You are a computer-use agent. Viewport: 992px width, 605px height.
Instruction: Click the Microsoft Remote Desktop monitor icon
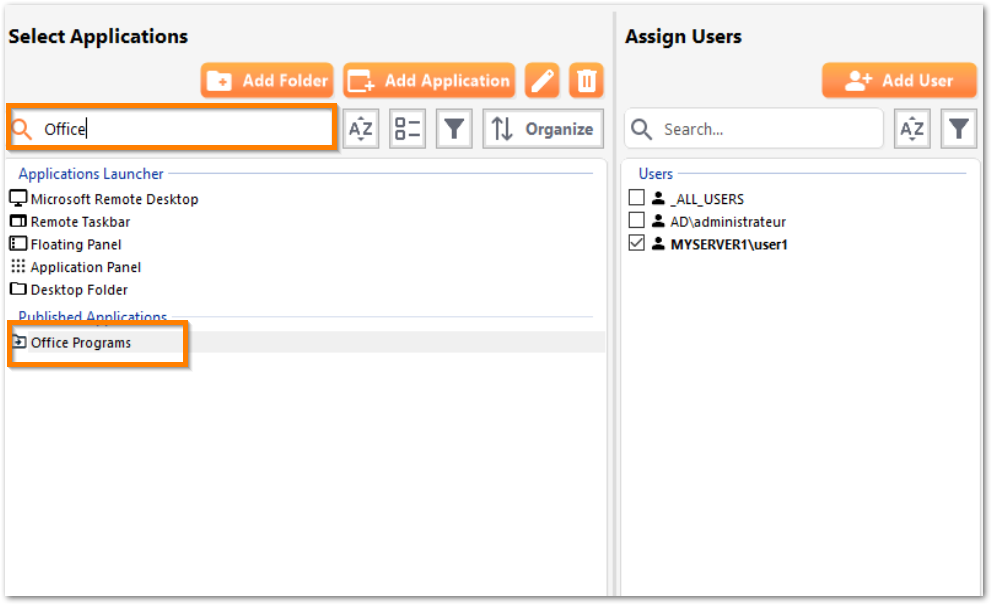tap(17, 198)
